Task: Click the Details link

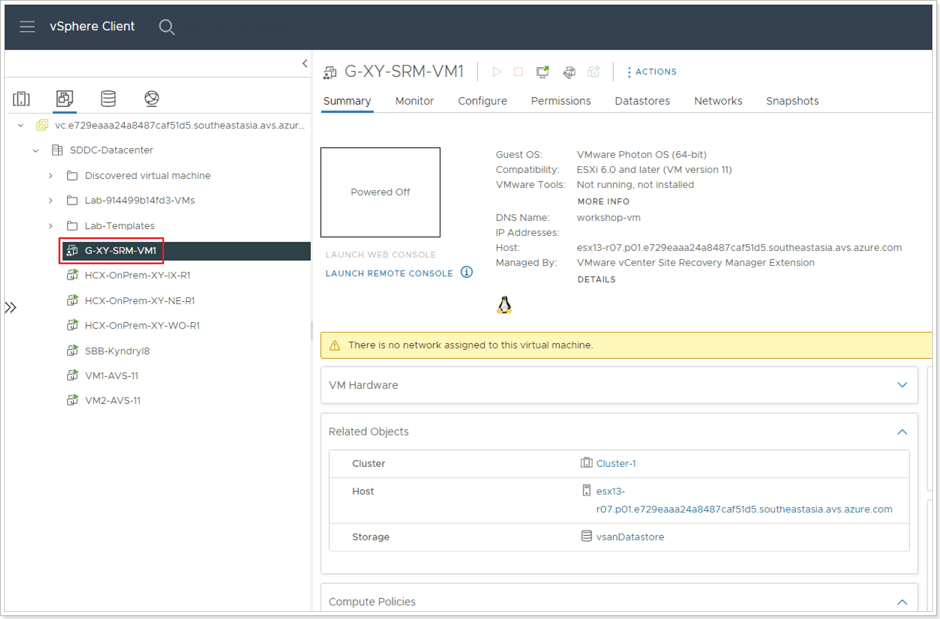Action: coord(596,279)
